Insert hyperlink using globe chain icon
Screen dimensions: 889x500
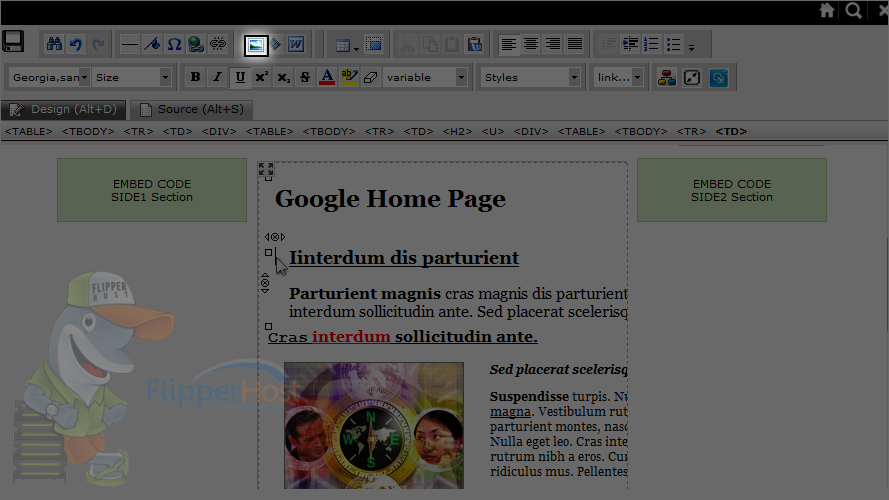[196, 44]
